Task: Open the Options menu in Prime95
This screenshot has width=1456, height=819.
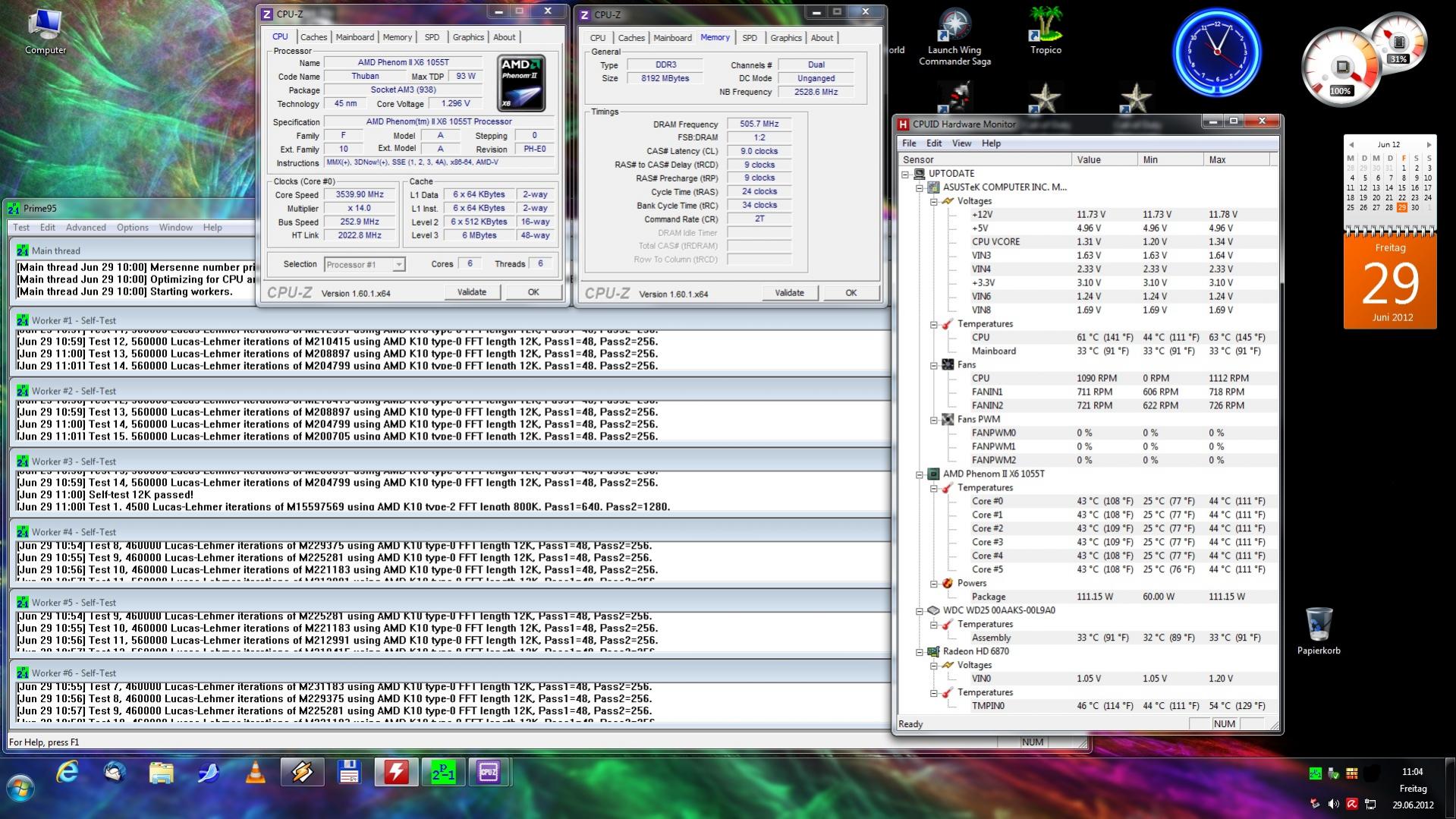Action: coord(133,227)
